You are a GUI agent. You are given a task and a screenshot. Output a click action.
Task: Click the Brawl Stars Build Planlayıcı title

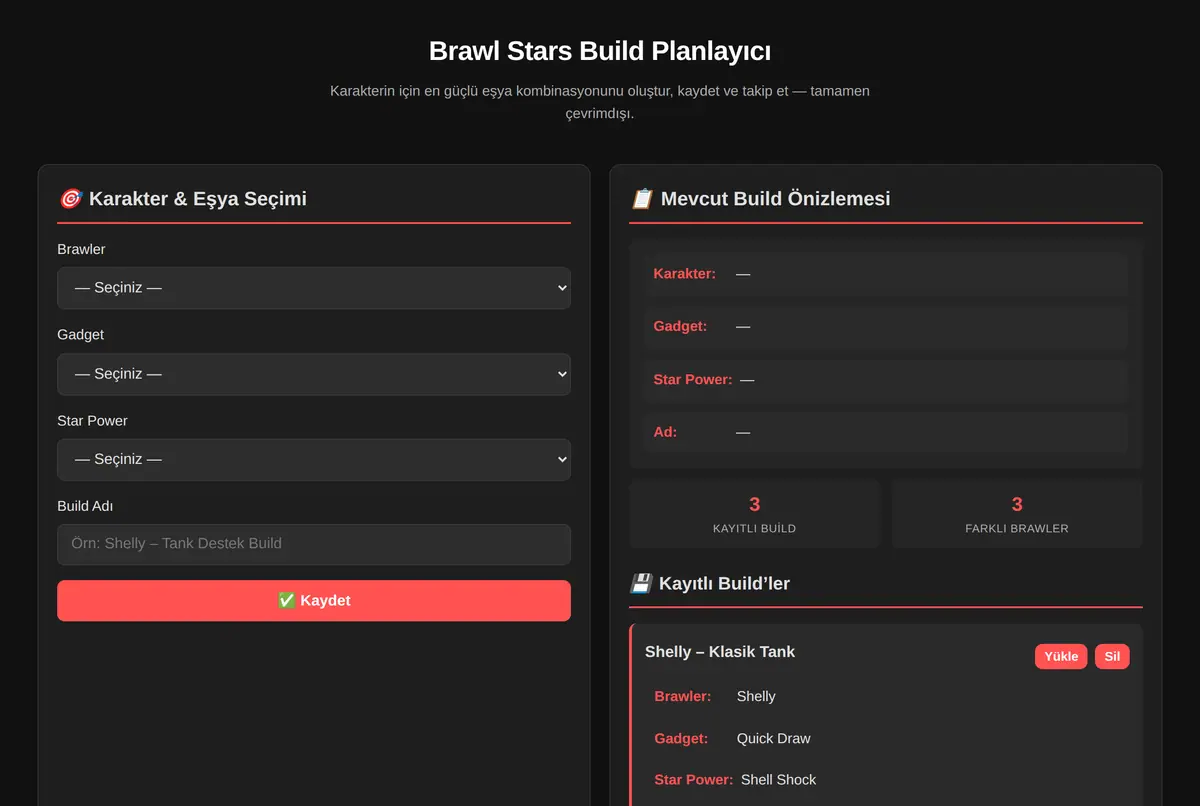[600, 51]
